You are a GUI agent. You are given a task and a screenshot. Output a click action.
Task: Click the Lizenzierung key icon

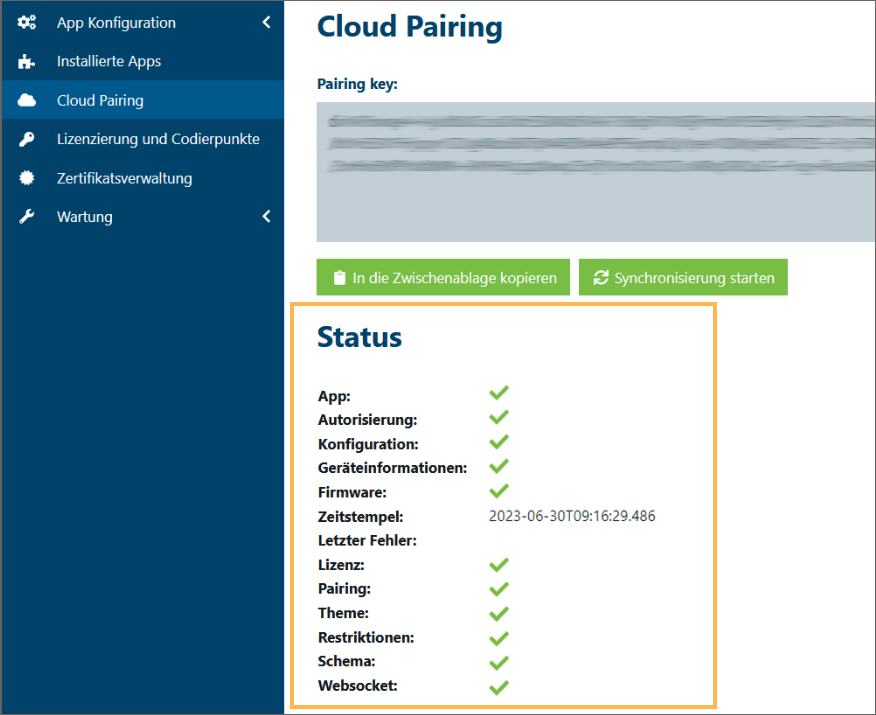coord(26,139)
